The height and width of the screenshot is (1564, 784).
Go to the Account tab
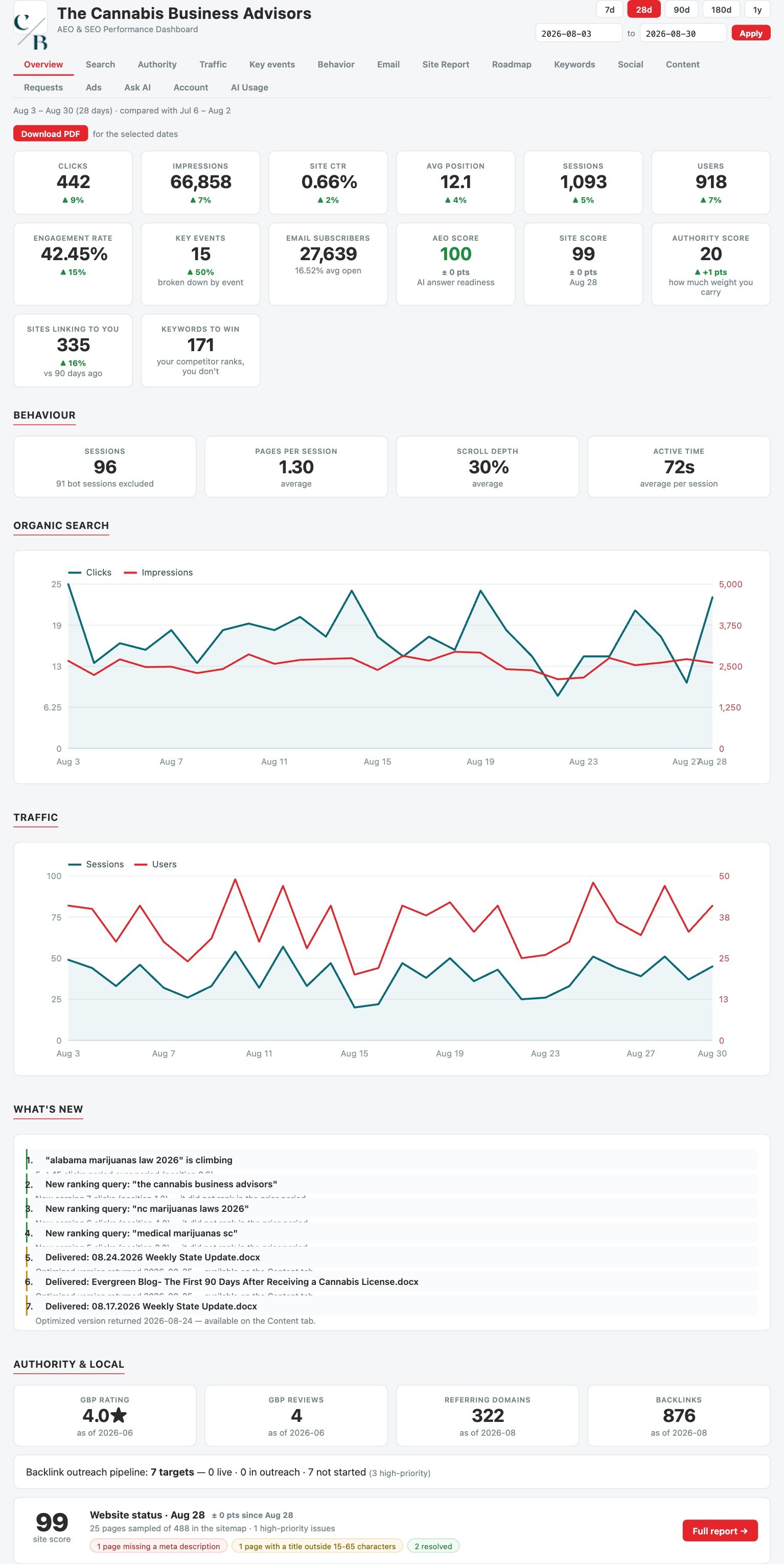click(191, 87)
